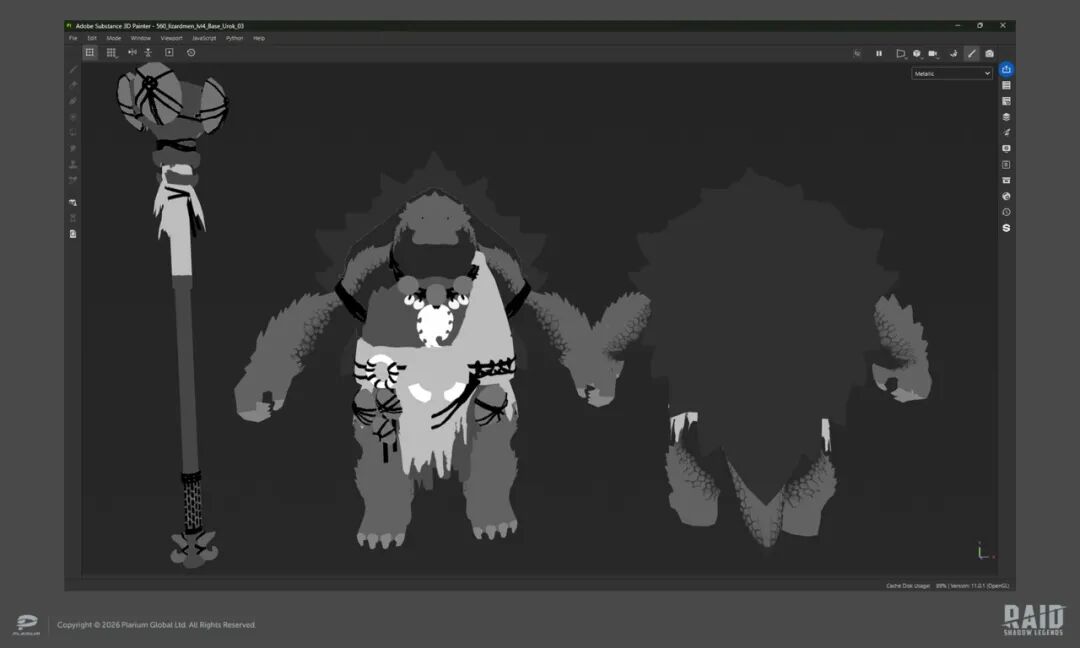Open the Assets shelf panel icon
The height and width of the screenshot is (648, 1080).
[x=1006, y=180]
